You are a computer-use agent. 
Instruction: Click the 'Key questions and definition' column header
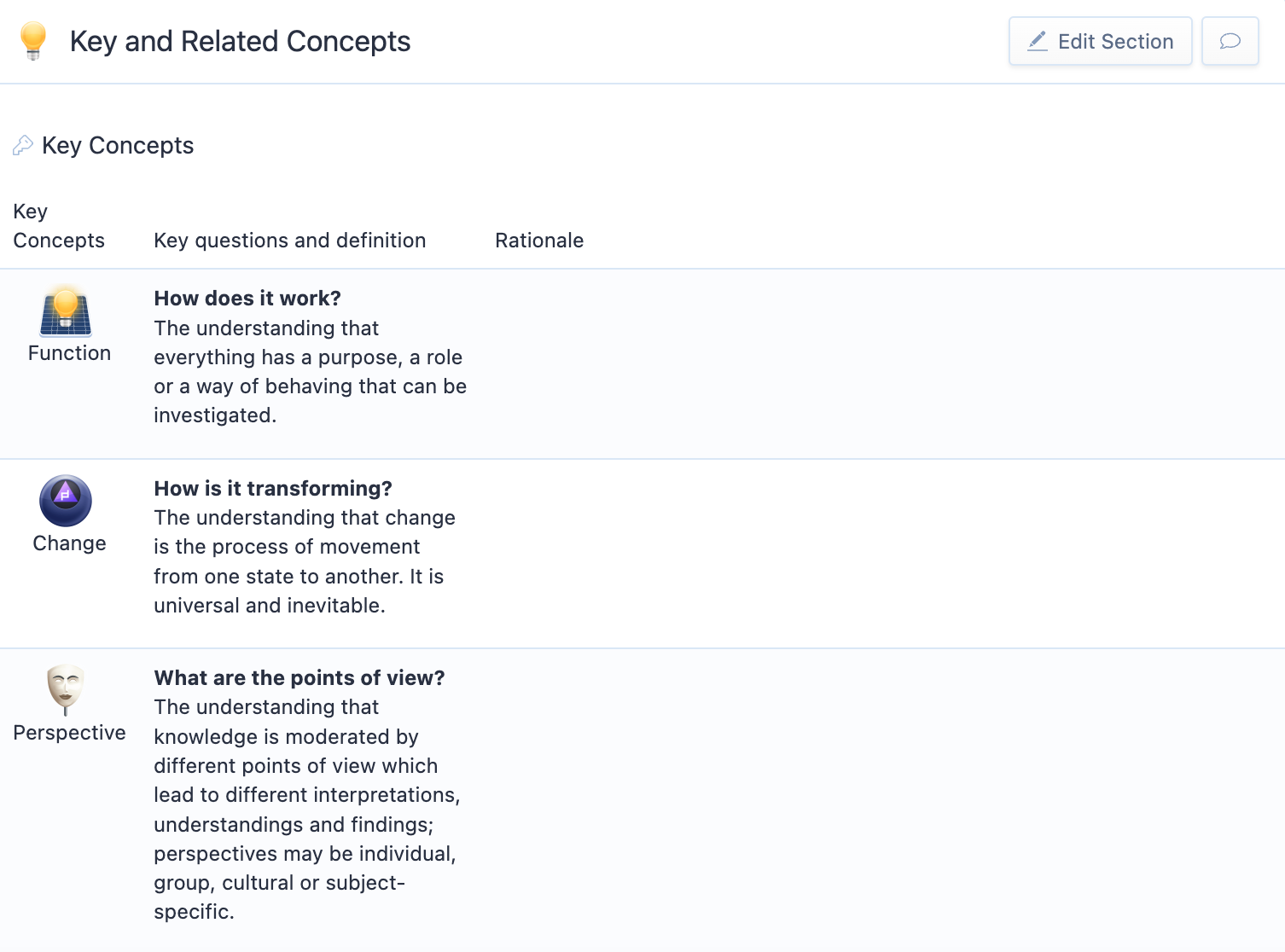pos(289,241)
